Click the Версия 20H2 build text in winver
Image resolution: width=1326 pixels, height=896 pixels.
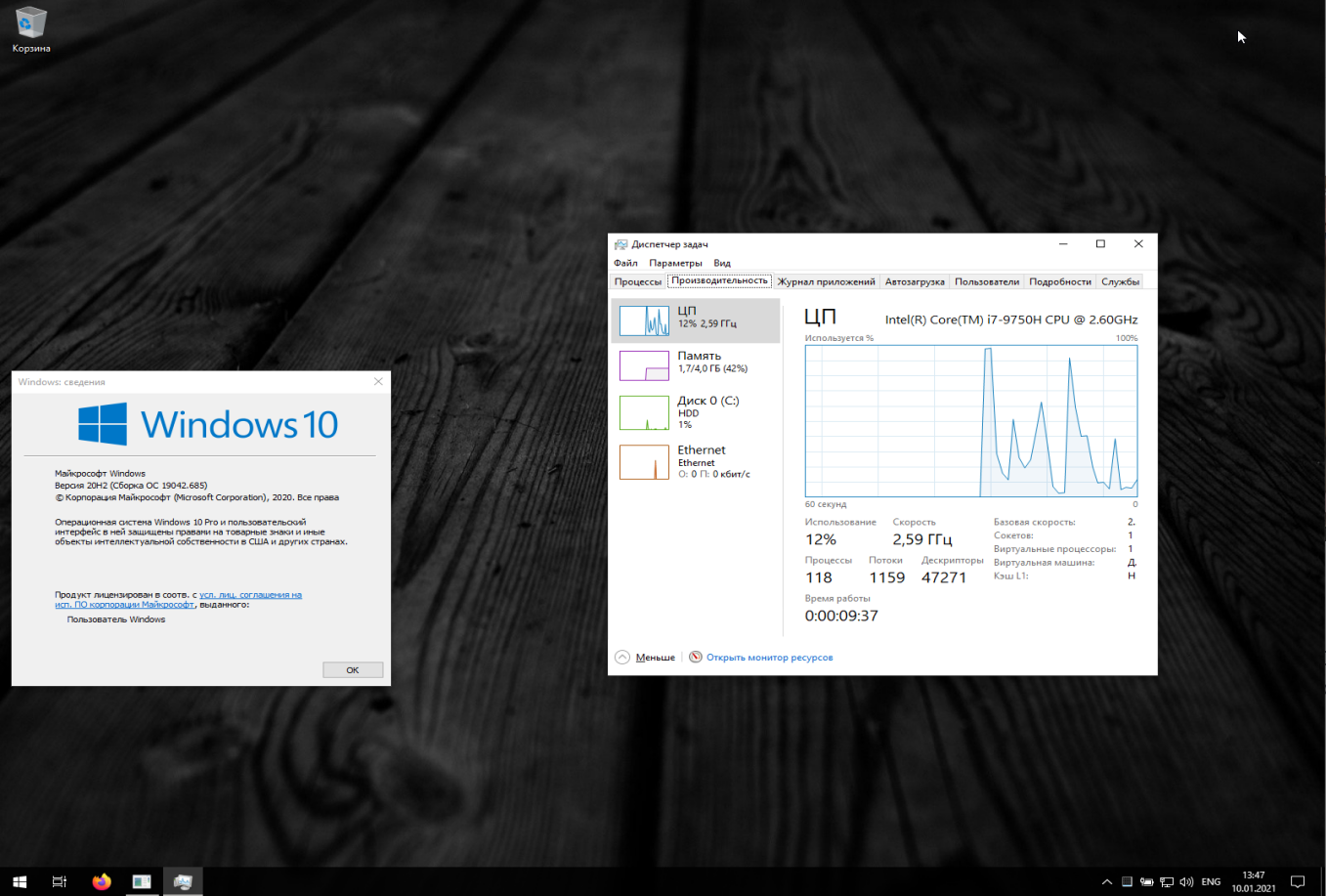pyautogui.click(x=131, y=486)
